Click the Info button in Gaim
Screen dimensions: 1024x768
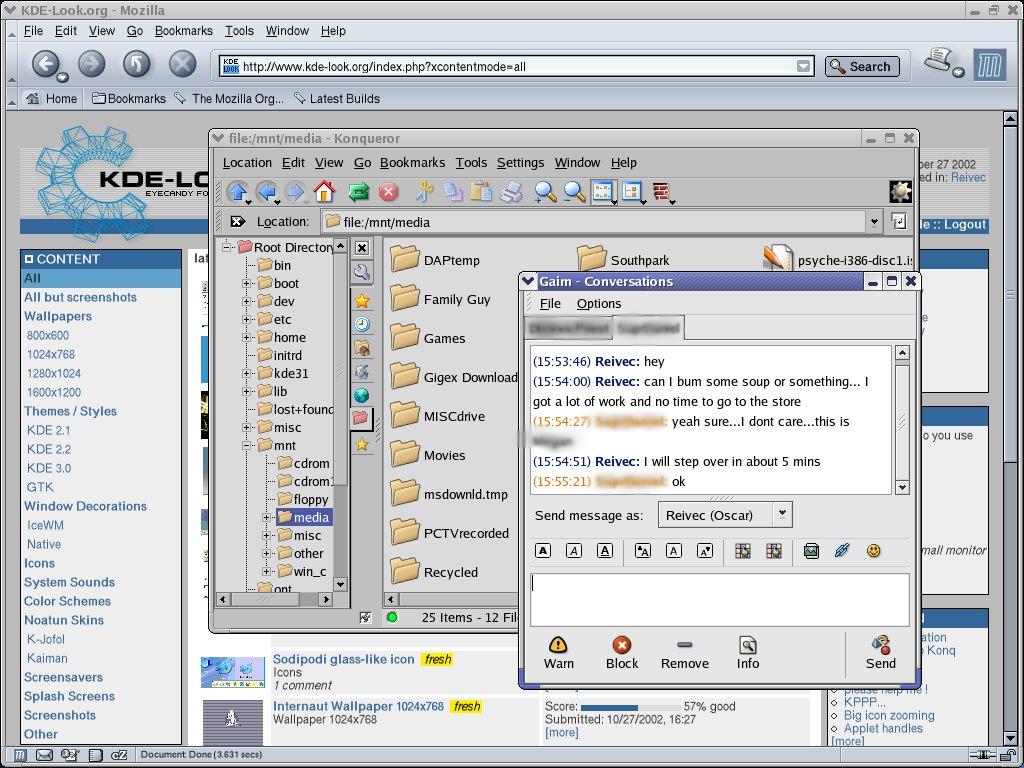pyautogui.click(x=748, y=652)
